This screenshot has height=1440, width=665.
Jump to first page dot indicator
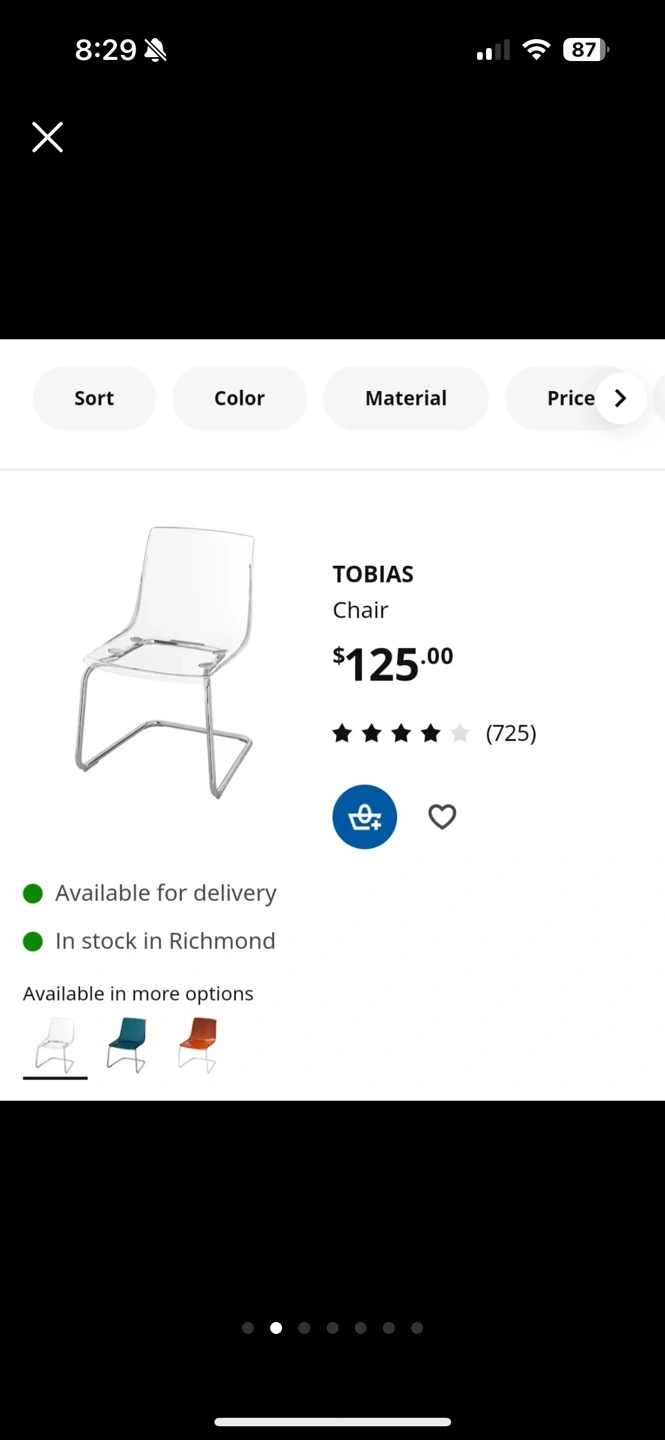[248, 1328]
